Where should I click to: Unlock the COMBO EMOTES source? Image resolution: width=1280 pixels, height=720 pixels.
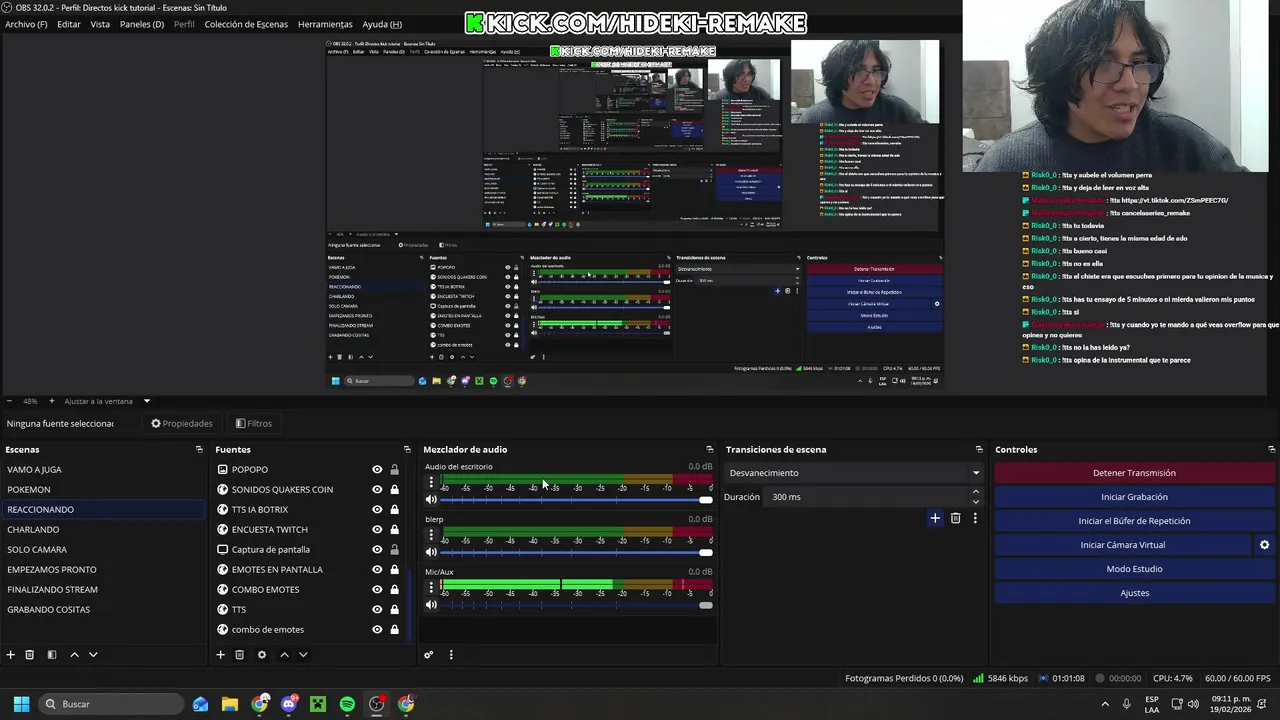tap(394, 590)
